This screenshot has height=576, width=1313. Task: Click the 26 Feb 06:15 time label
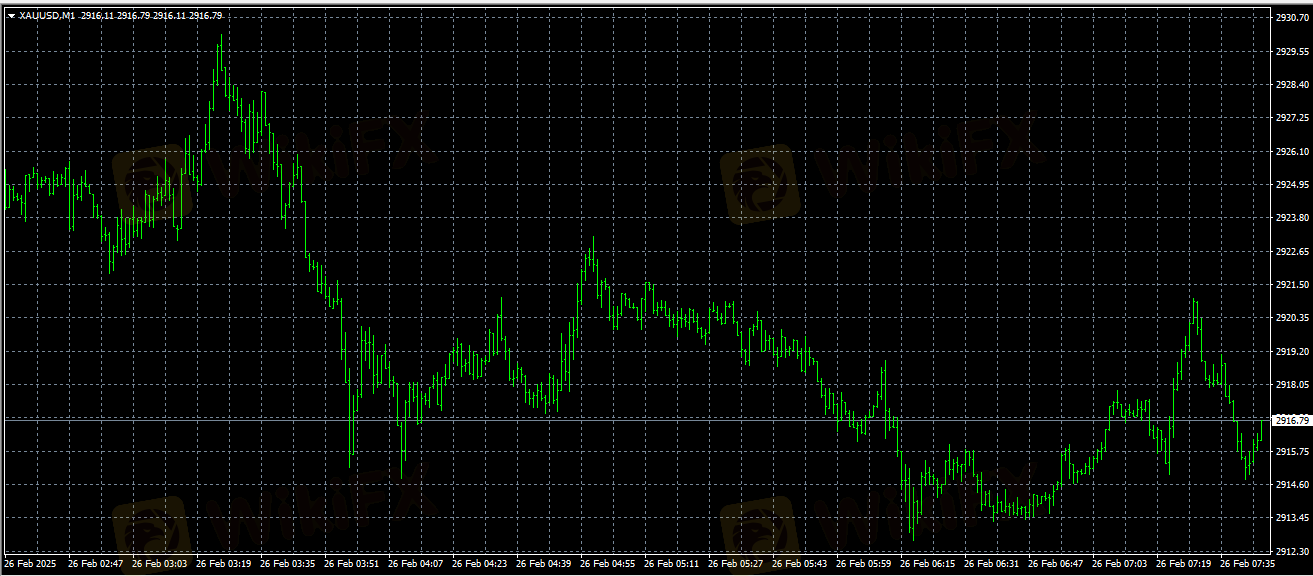pos(928,565)
